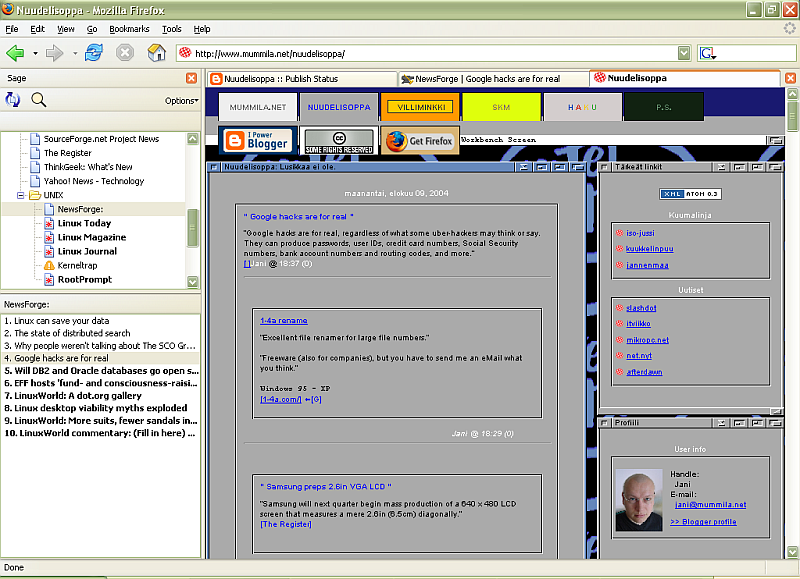Image resolution: width=800 pixels, height=579 pixels.
Task: Open the URL bar history dropdown
Action: click(x=684, y=53)
